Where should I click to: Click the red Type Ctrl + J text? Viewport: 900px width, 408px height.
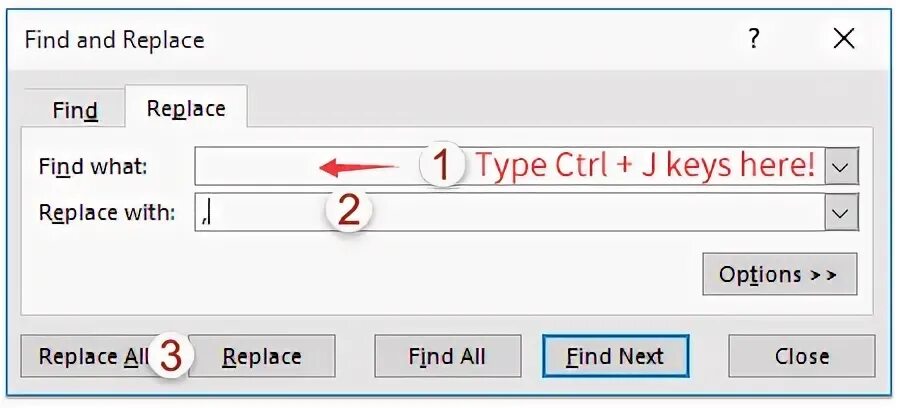click(645, 165)
